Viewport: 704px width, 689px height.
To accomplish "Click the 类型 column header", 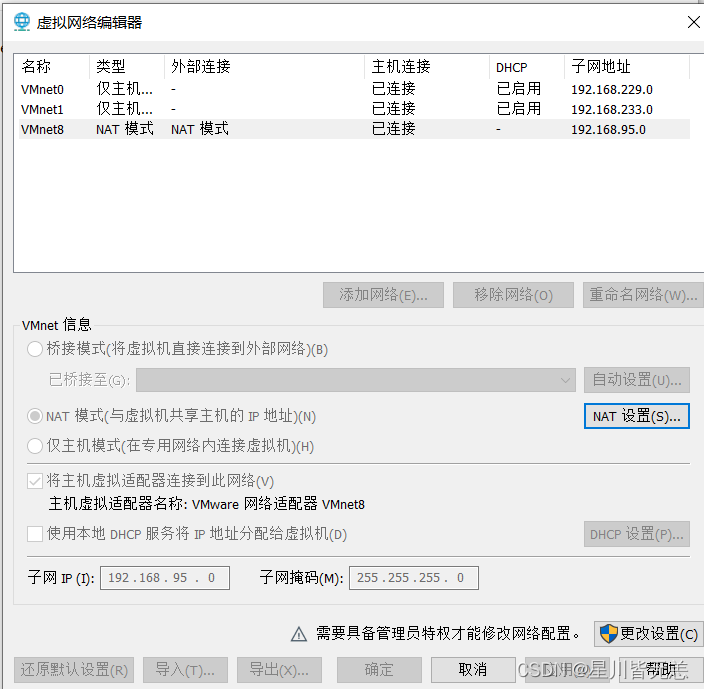I will 127,66.
